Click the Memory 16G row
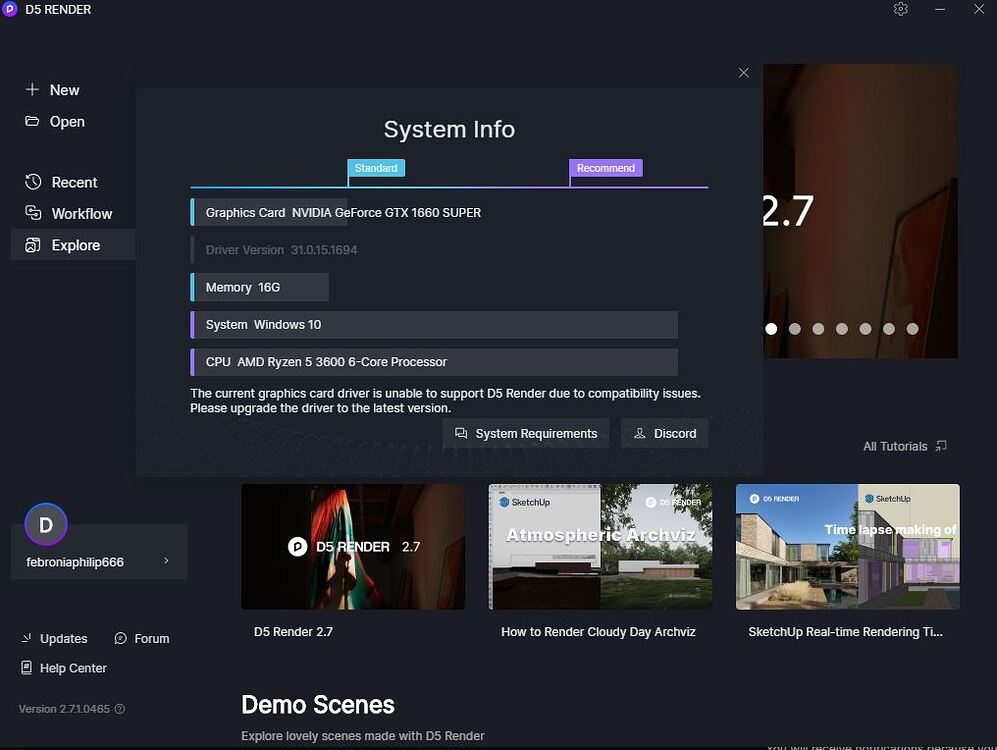Screen dimensions: 997x750 pos(259,287)
